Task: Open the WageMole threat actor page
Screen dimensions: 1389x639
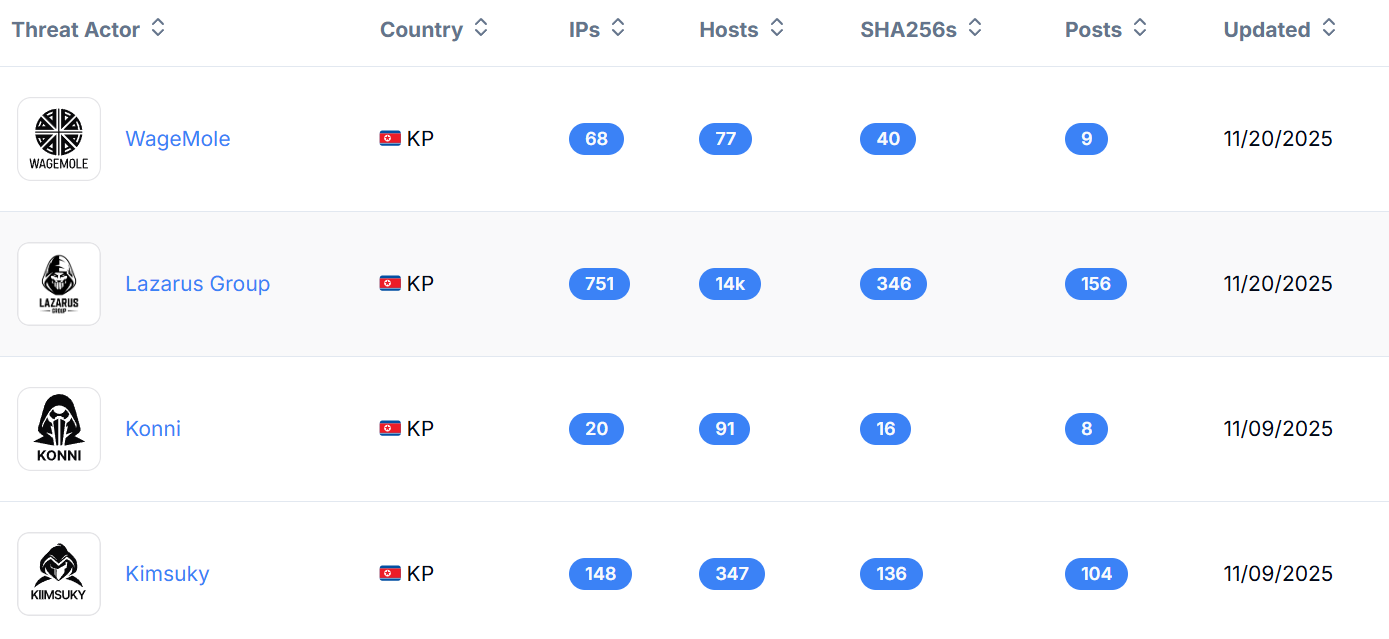Action: (x=178, y=138)
